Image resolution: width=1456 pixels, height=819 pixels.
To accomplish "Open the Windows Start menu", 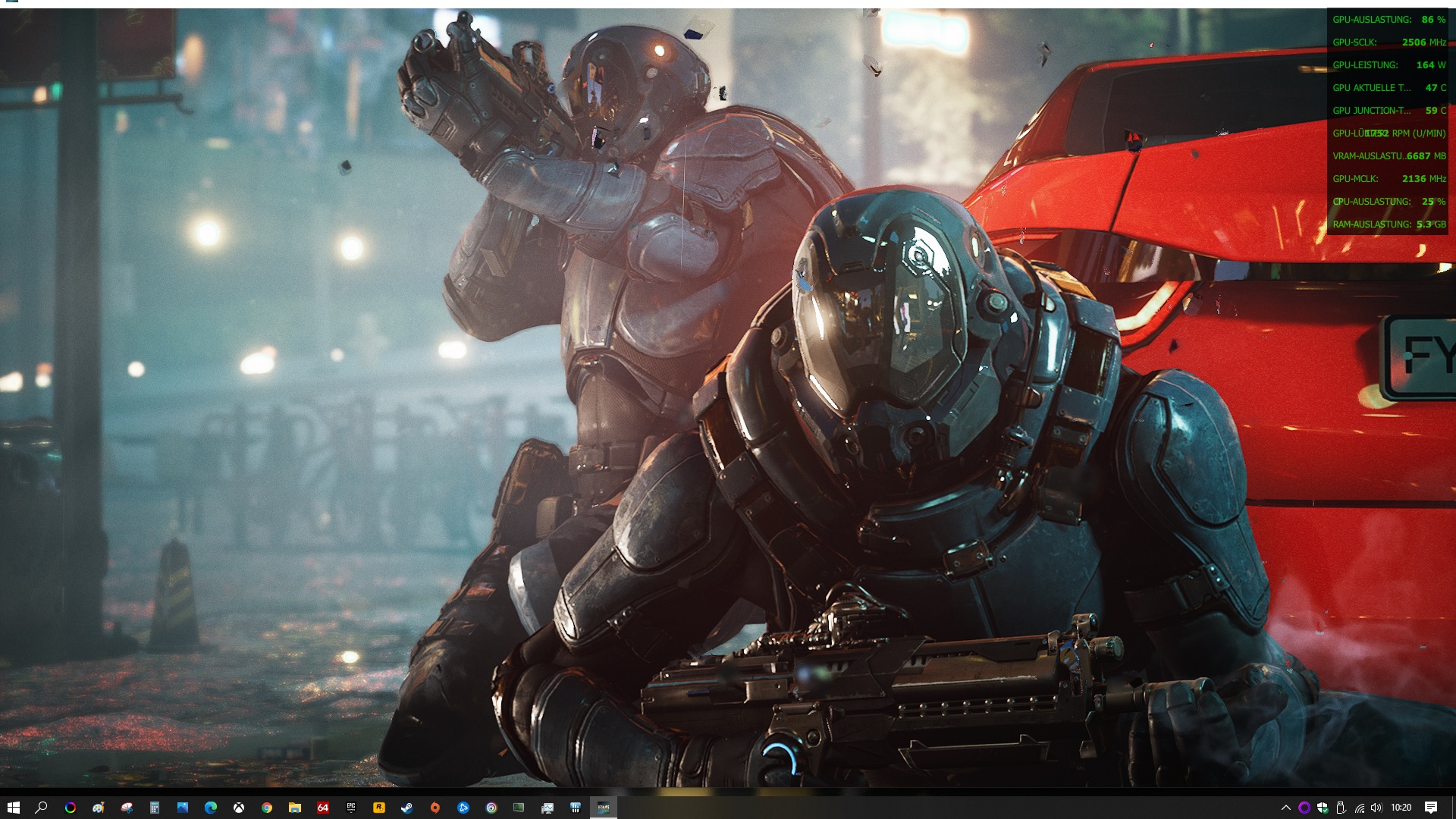I will [13, 808].
